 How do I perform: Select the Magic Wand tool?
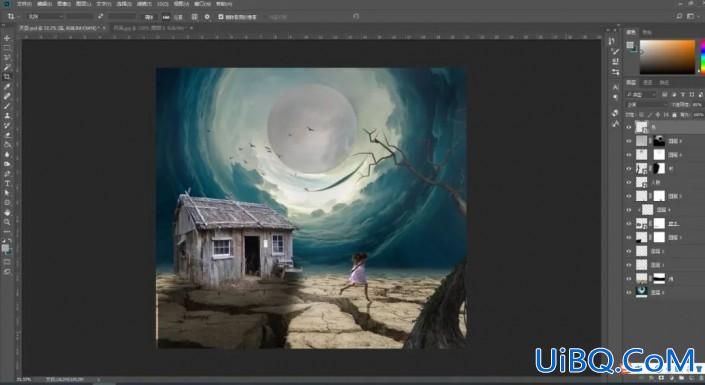point(7,67)
